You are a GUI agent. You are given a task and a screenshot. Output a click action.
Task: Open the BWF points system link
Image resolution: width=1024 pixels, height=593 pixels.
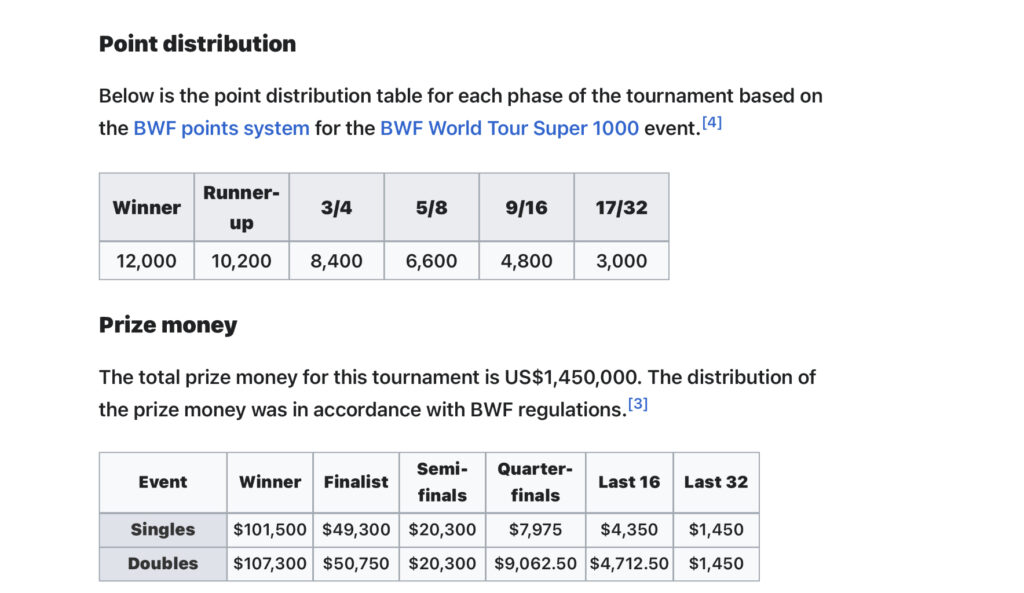click(221, 128)
